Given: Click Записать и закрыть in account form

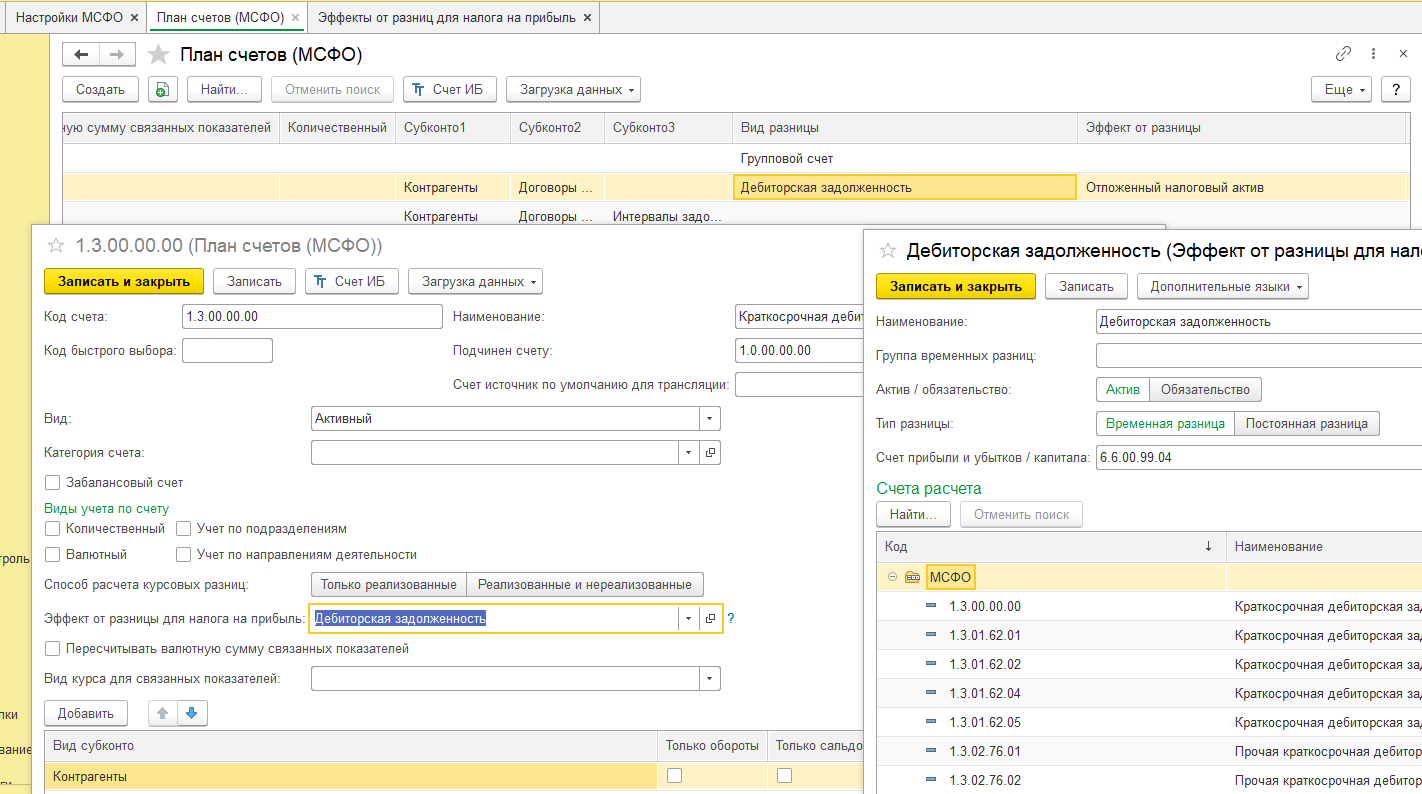Looking at the screenshot, I should pyautogui.click(x=124, y=282).
